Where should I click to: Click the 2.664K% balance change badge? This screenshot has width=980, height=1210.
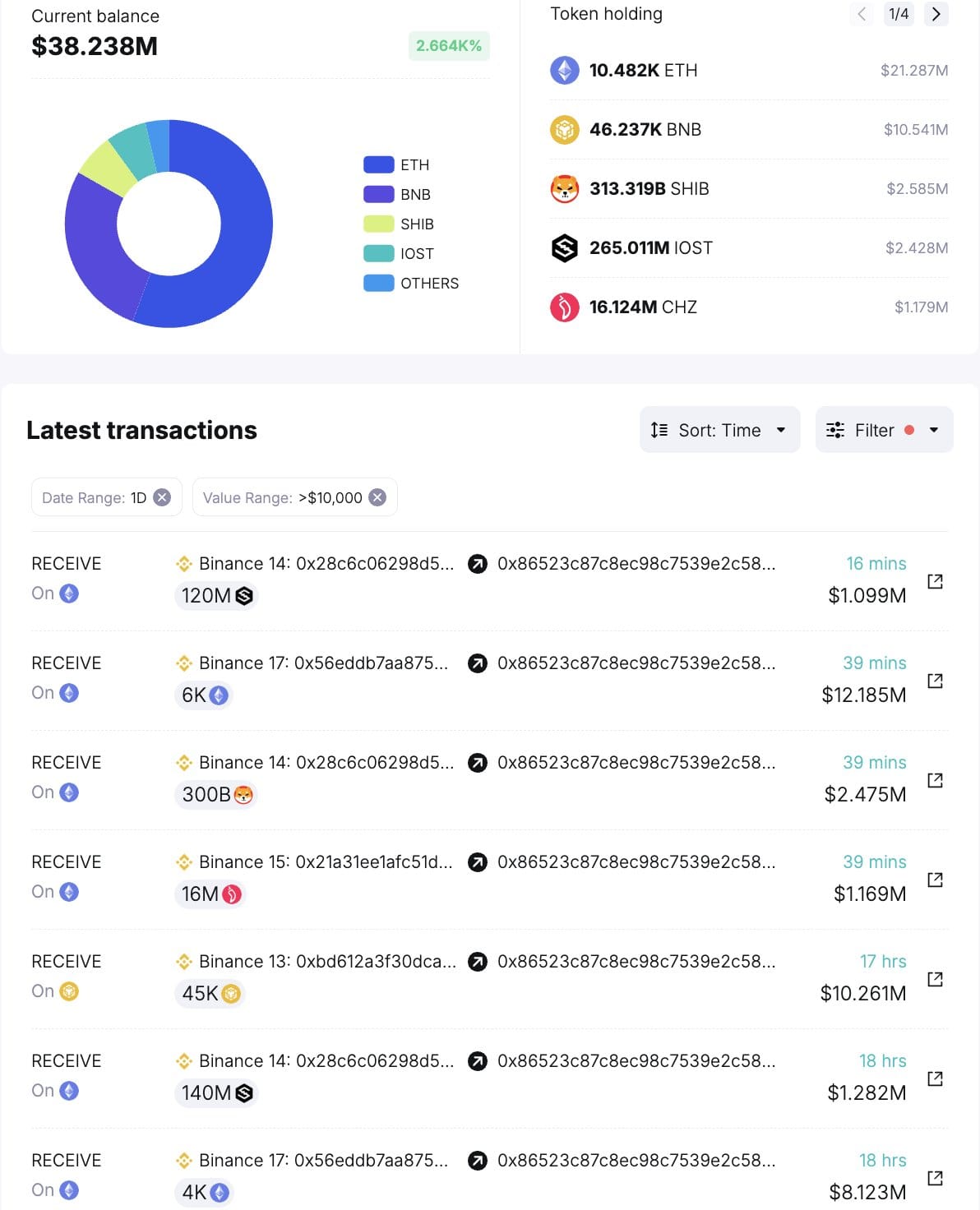pos(449,46)
